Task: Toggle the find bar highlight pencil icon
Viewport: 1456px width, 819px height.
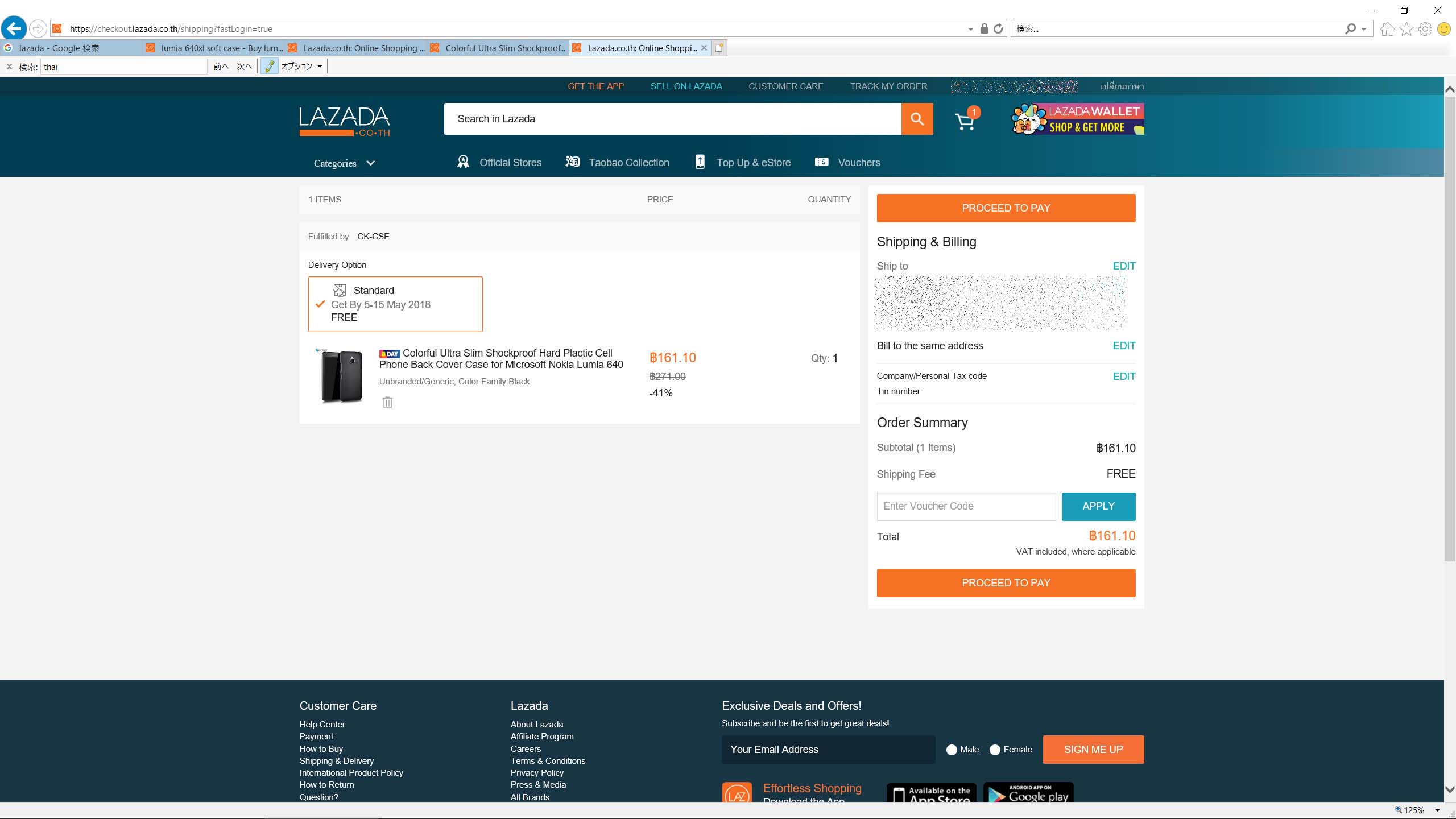Action: coord(270,67)
